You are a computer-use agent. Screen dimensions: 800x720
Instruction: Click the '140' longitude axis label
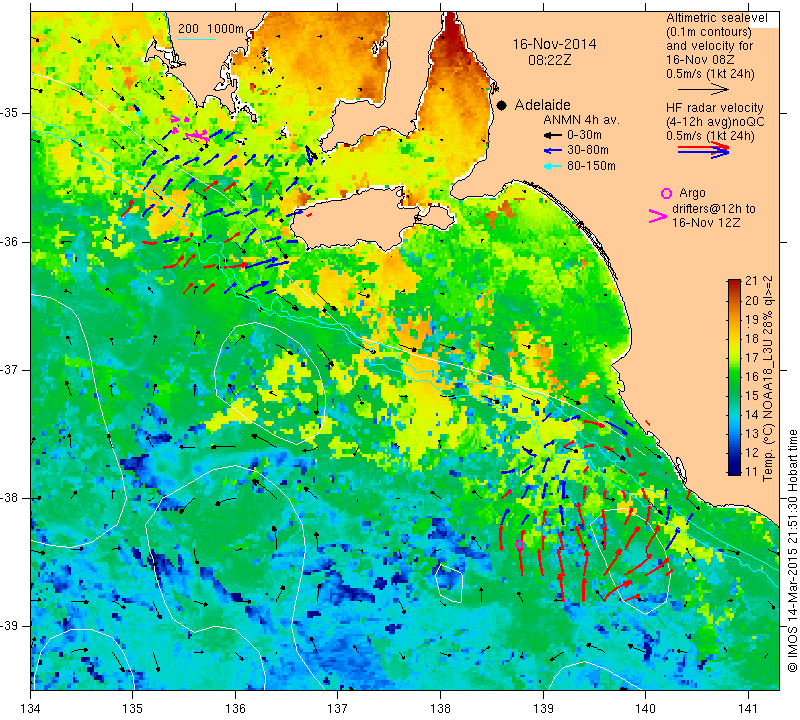[x=645, y=709]
